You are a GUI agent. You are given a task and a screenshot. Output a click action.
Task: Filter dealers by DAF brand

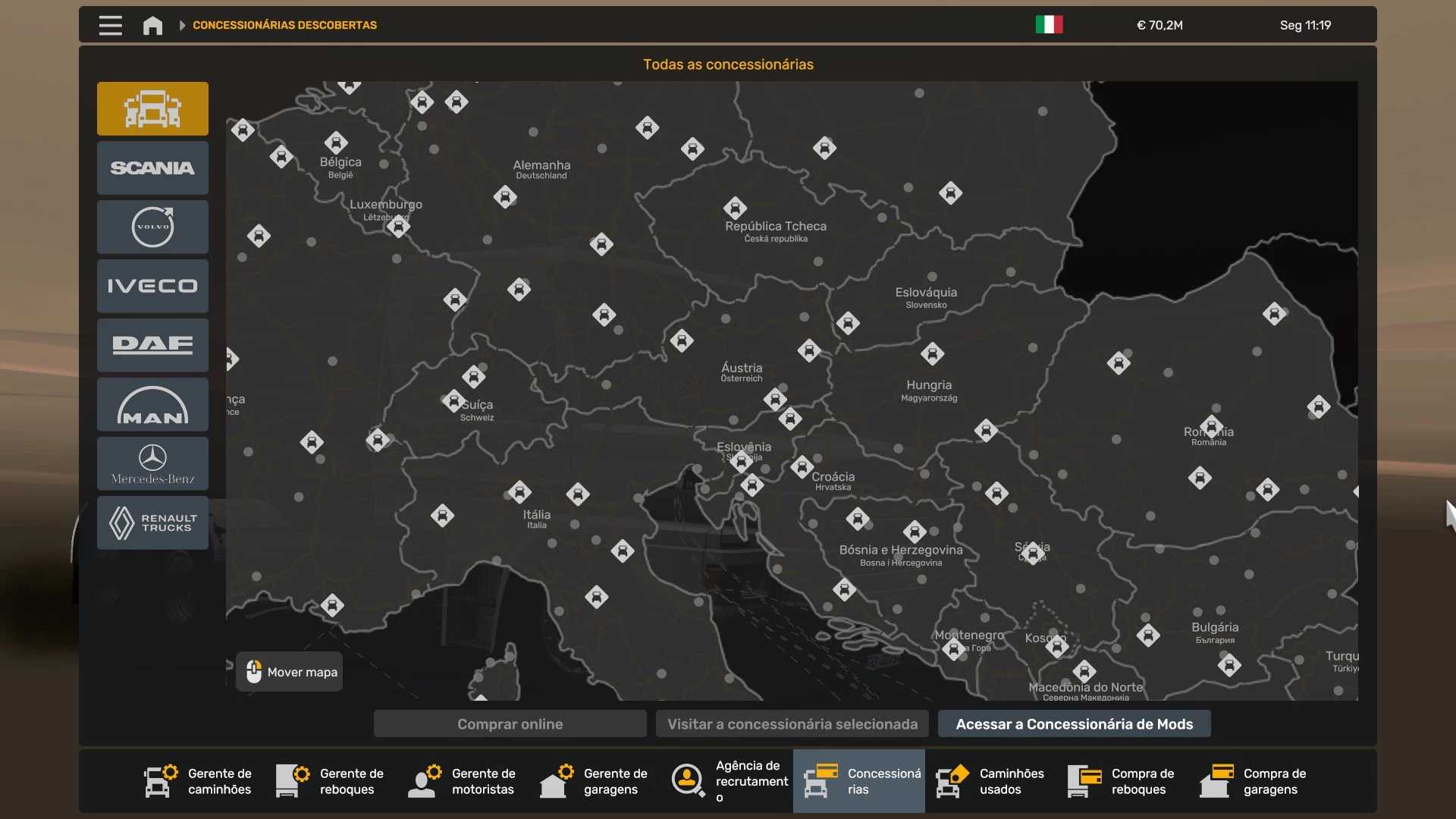152,345
